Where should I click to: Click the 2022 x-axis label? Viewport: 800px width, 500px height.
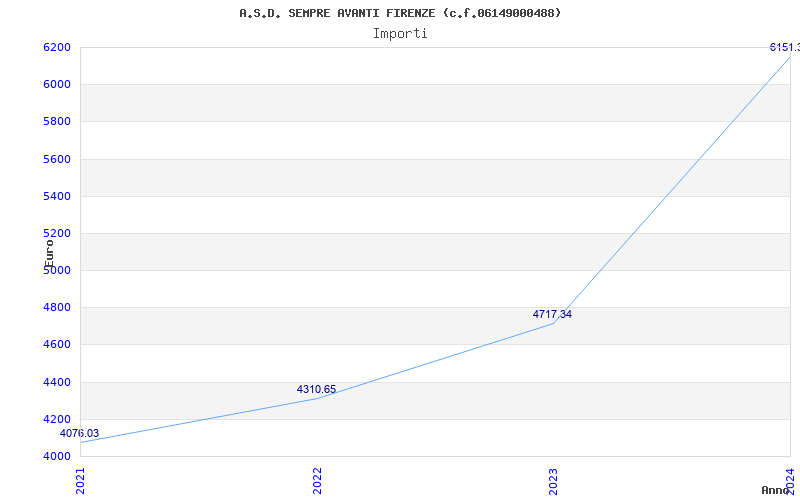pyautogui.click(x=317, y=481)
